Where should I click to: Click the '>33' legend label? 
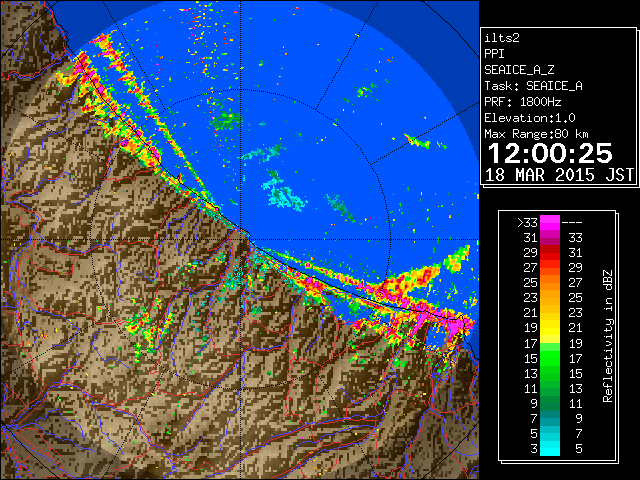point(527,223)
